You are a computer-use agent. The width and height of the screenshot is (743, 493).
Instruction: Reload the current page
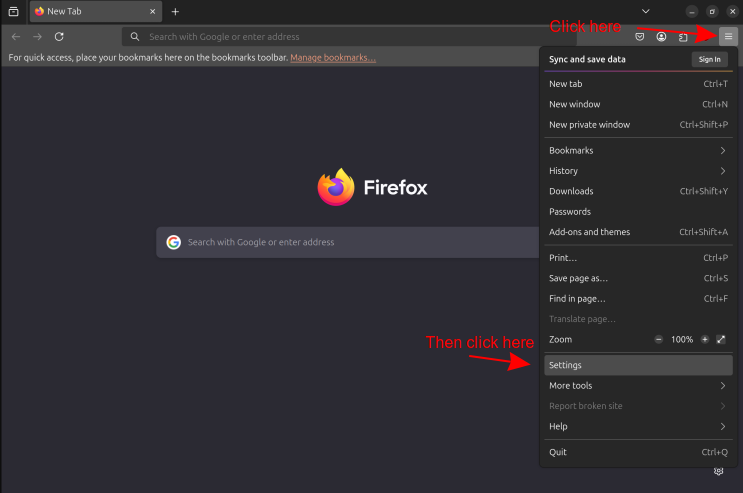[x=60, y=37]
